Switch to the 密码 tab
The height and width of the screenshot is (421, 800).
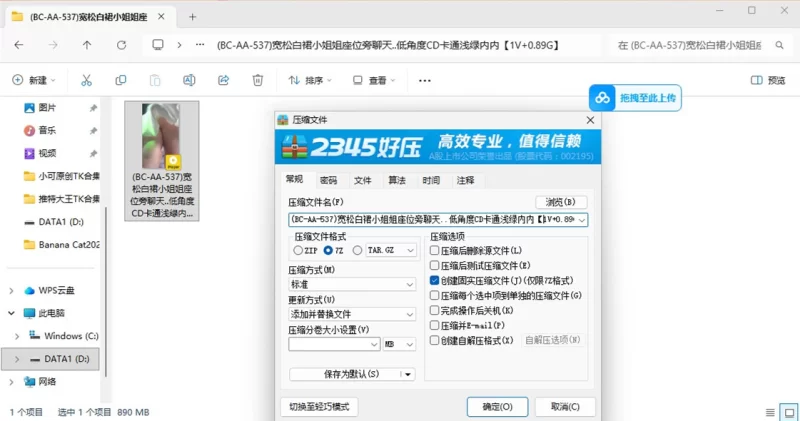point(329,180)
